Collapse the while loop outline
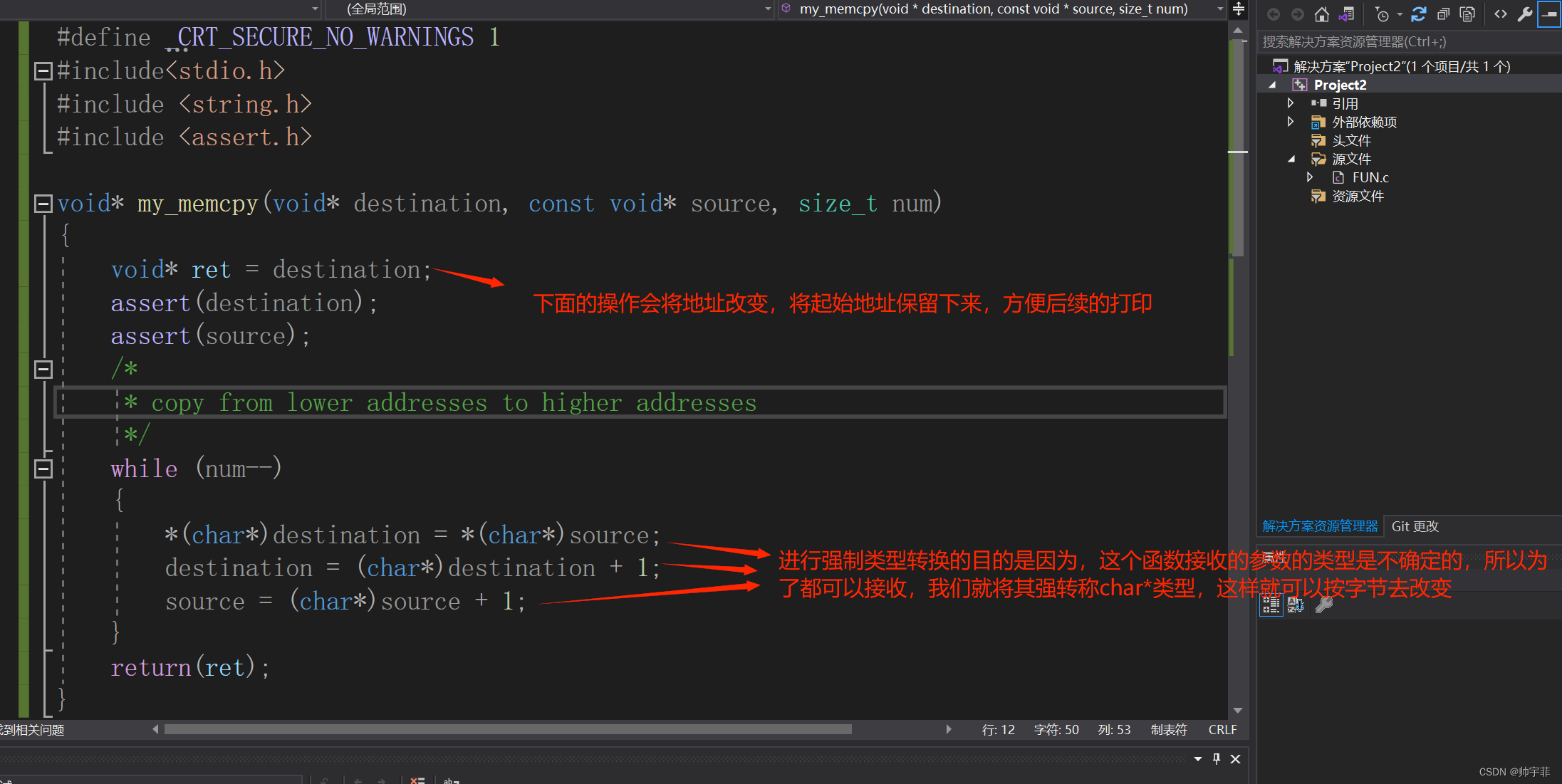Image resolution: width=1562 pixels, height=784 pixels. 43,469
